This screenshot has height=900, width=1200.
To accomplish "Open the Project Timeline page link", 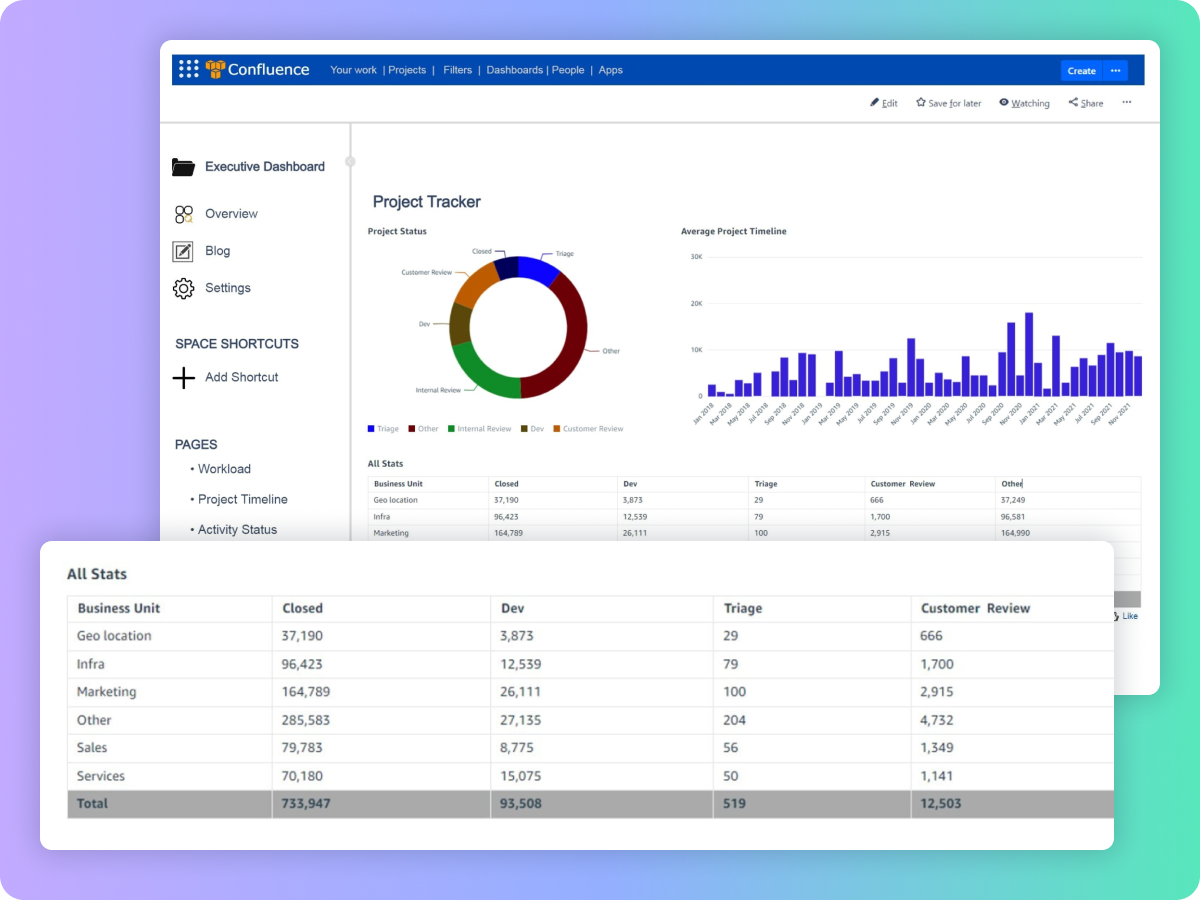I will click(243, 499).
